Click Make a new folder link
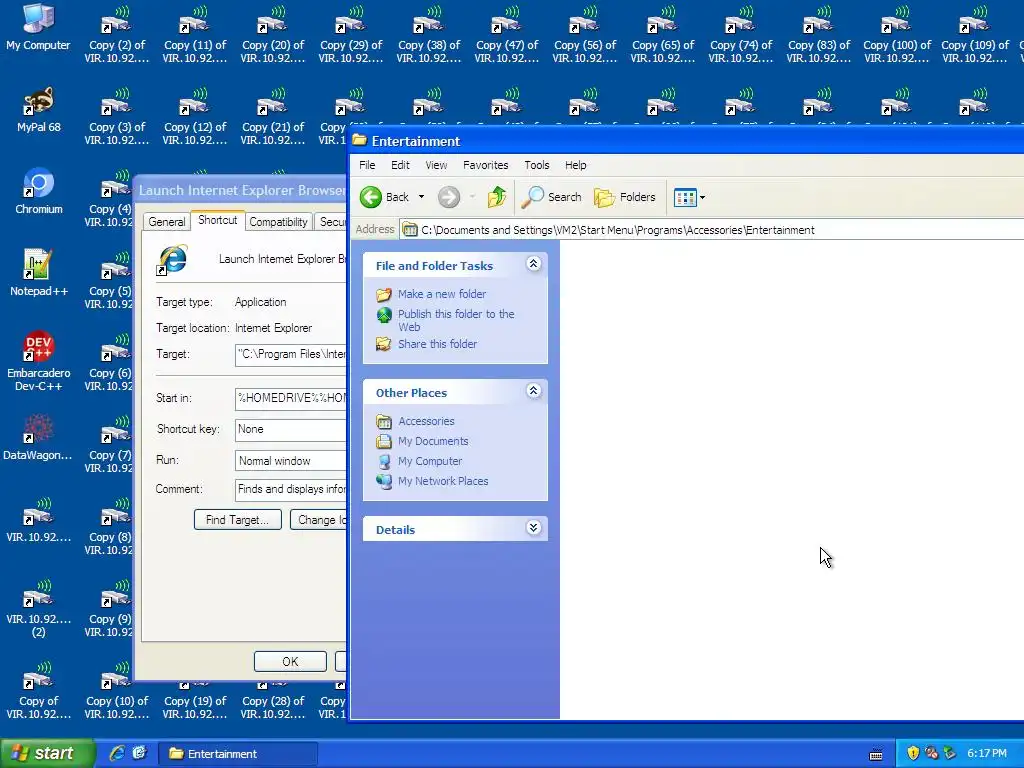The height and width of the screenshot is (768, 1024). coord(442,294)
